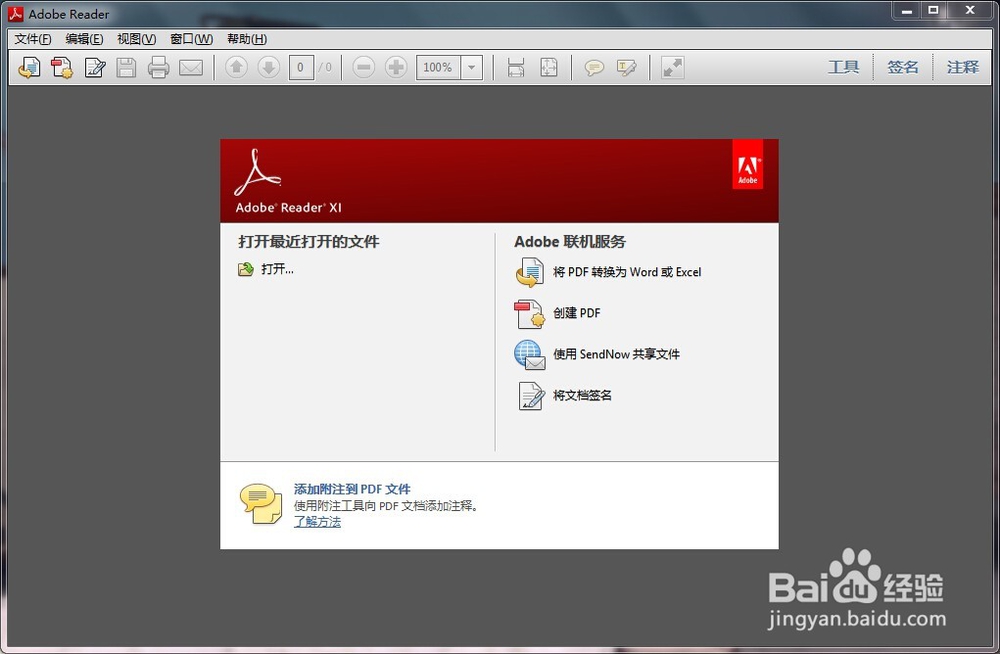Click the sign document pen icon
Screen dimensions: 1000x654
(531, 396)
